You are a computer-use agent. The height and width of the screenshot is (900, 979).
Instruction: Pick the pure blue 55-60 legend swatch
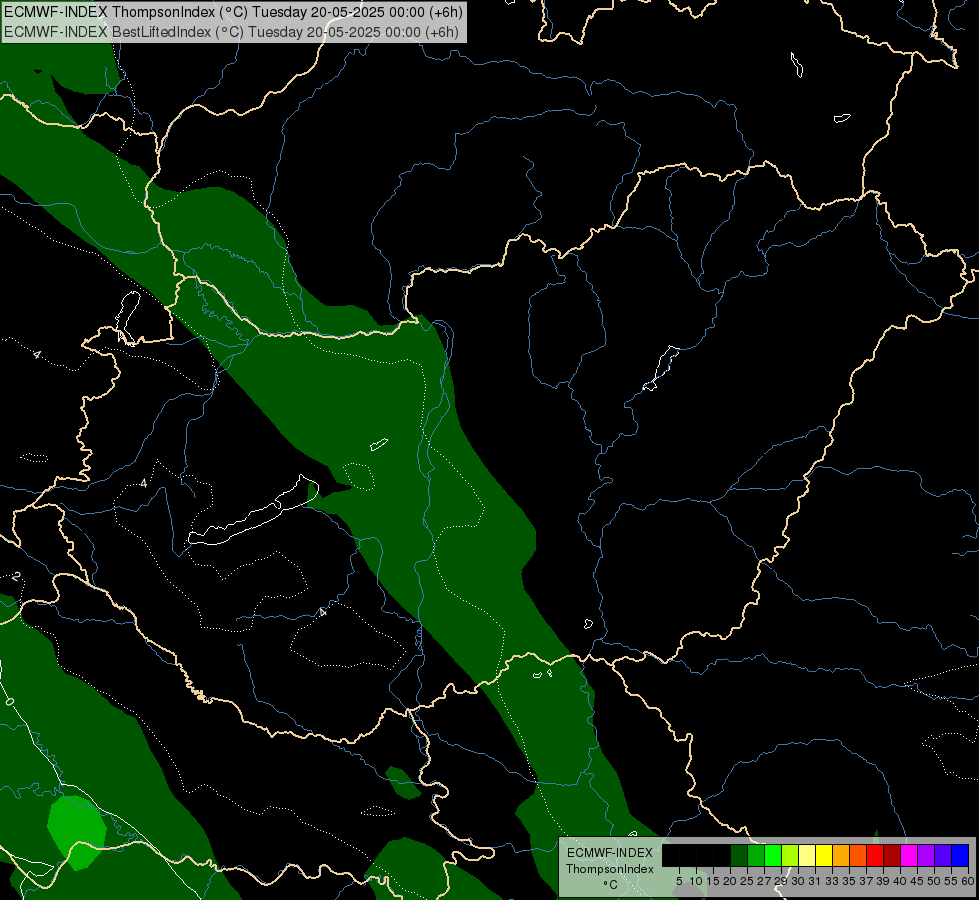click(960, 855)
